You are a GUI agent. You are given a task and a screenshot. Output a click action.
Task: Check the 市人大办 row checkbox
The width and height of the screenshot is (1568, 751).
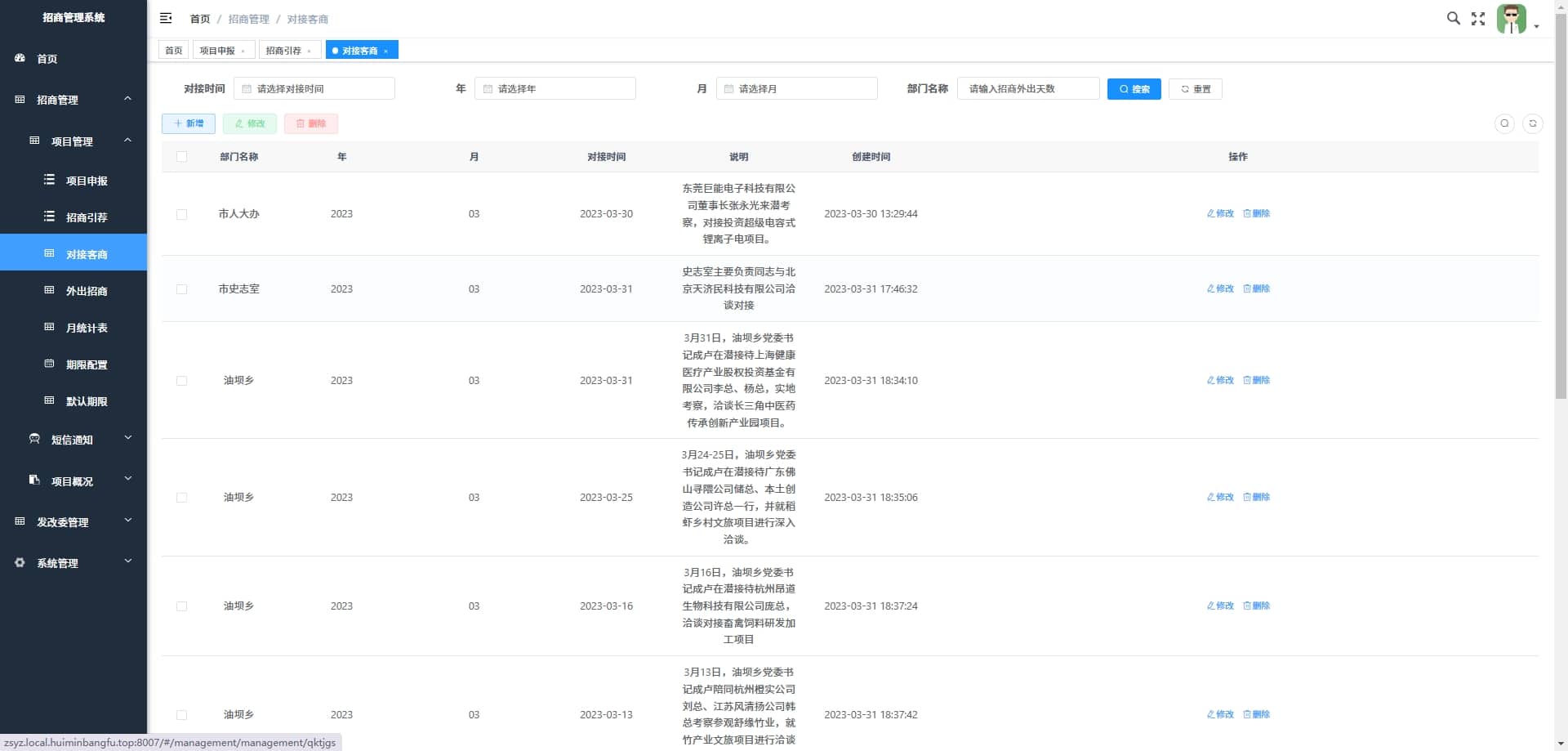pos(181,214)
